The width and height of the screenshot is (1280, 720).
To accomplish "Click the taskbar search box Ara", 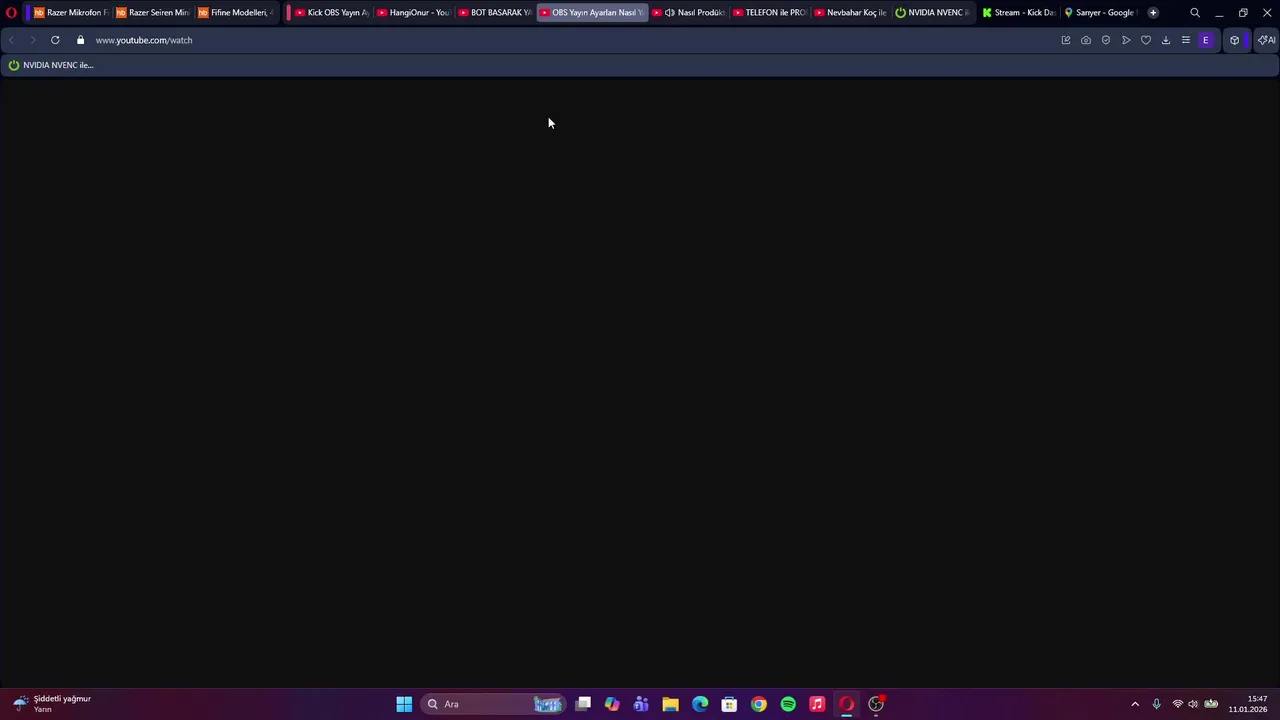I will point(494,704).
